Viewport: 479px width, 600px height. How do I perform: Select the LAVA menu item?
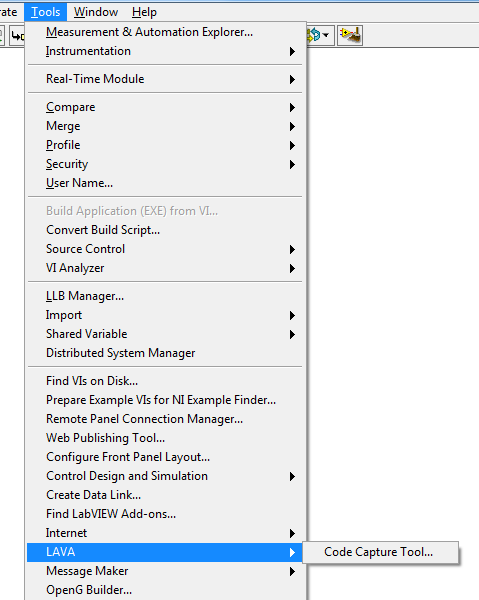[x=165, y=552]
